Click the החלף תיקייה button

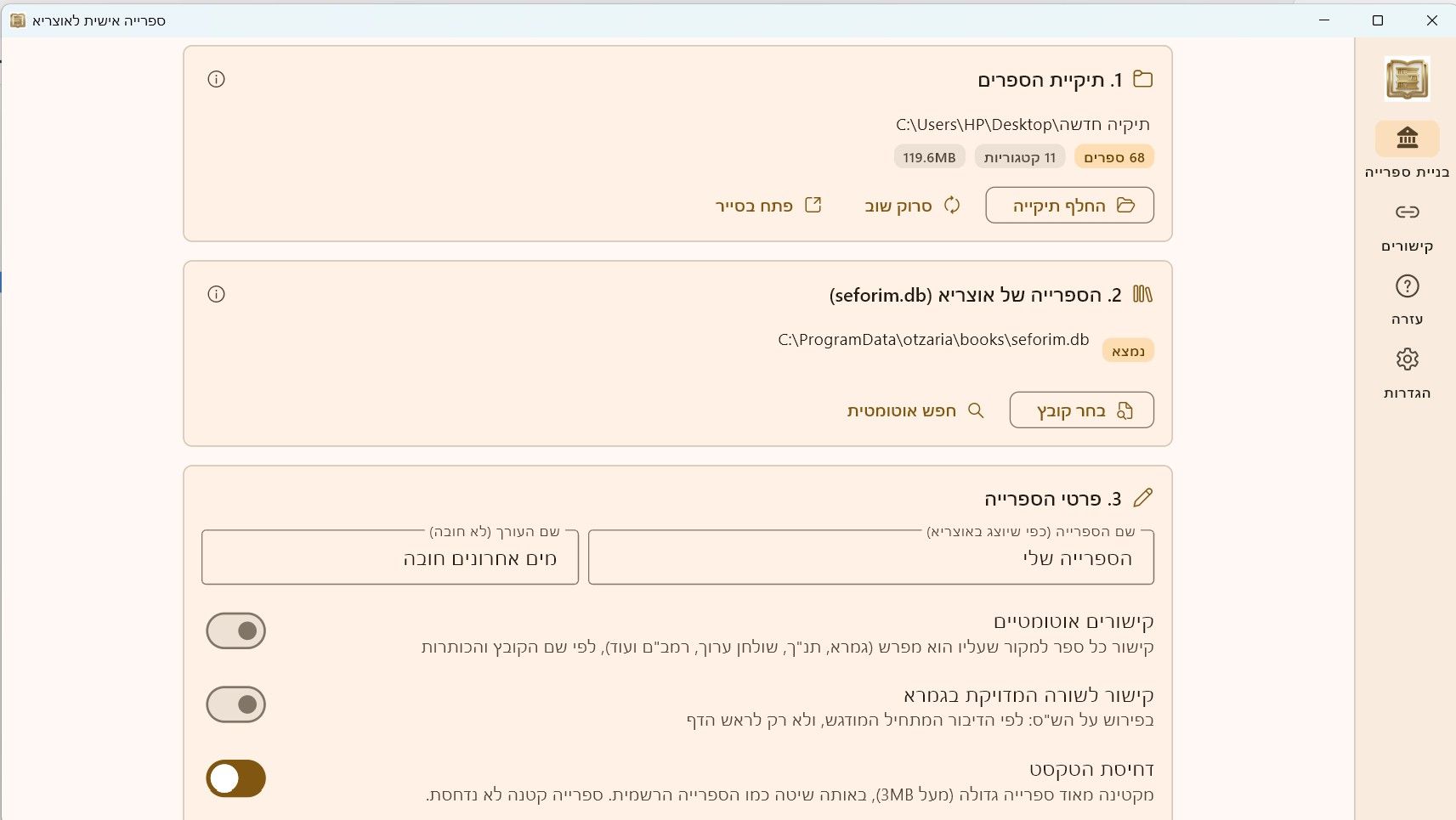click(x=1069, y=205)
